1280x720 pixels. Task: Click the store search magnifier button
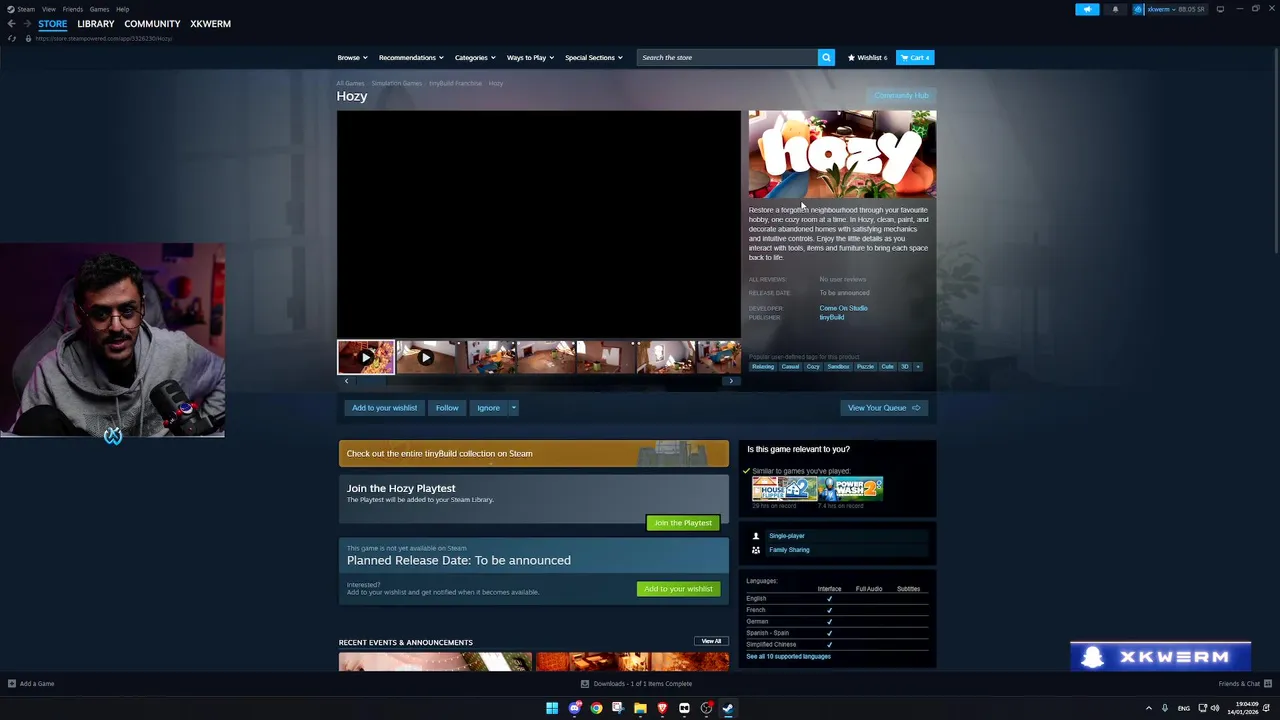point(826,57)
